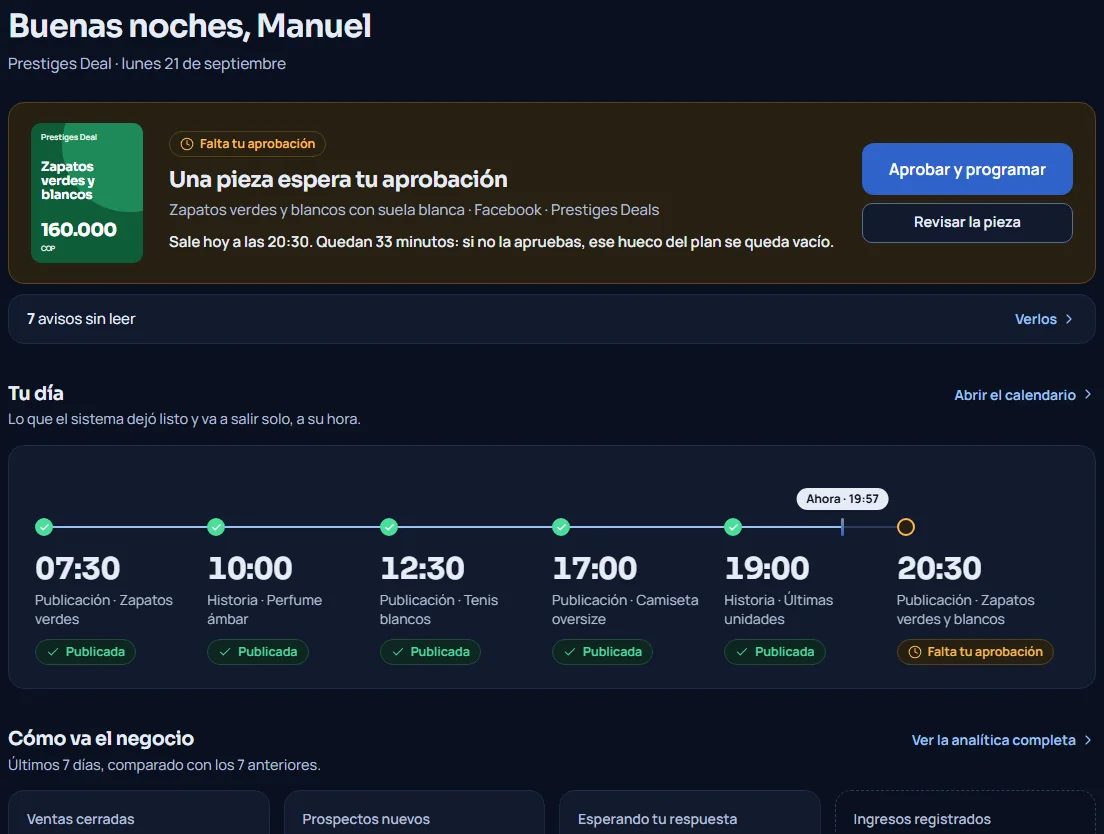The height and width of the screenshot is (834, 1104).
Task: Open the Verlos link for unread notices
Action: 1036,319
